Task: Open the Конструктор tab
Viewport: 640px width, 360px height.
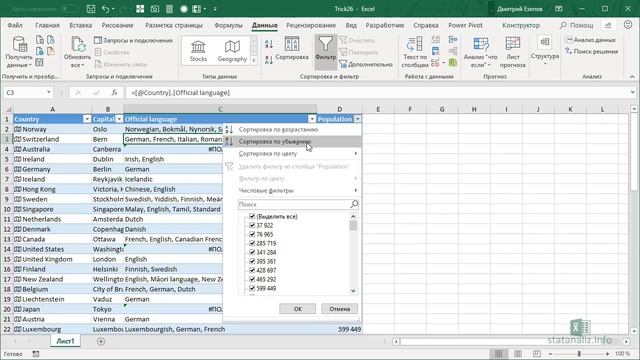Action: (x=521, y=25)
